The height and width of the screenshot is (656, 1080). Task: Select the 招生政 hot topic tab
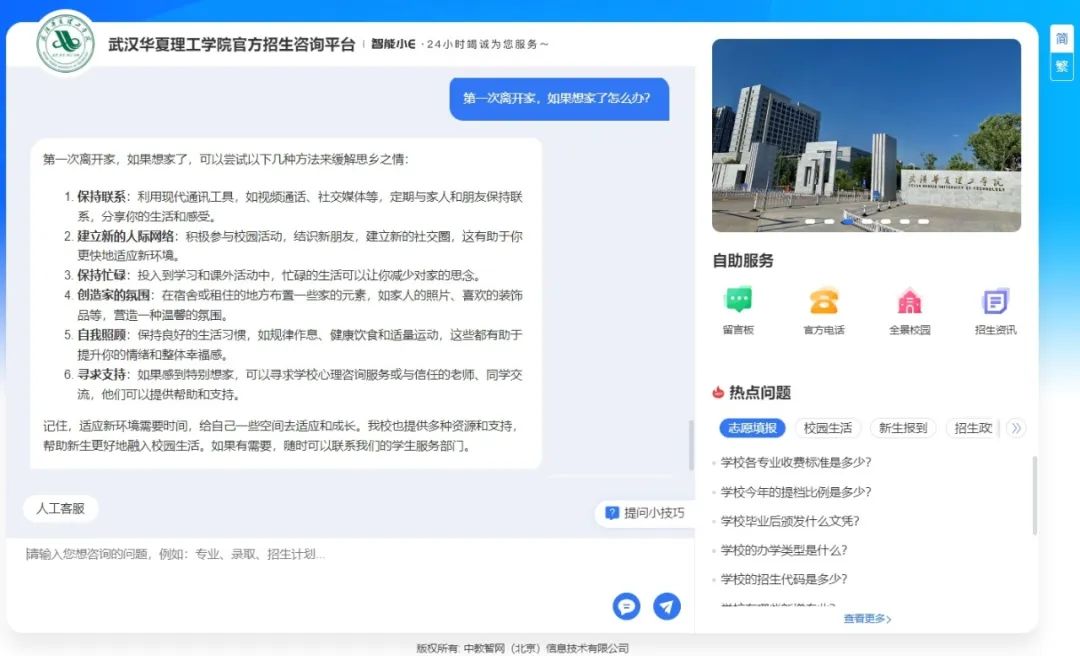973,428
